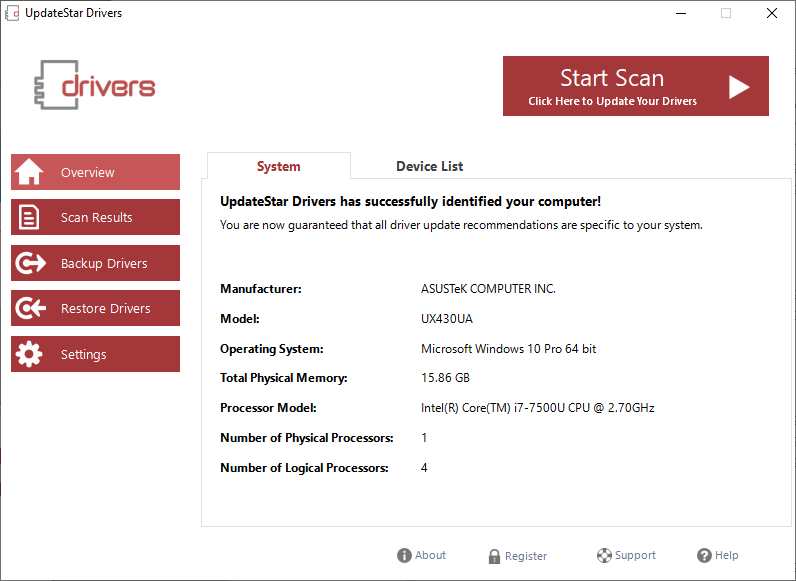Click the document icon beside Scan Results
The width and height of the screenshot is (796, 581).
click(30, 217)
